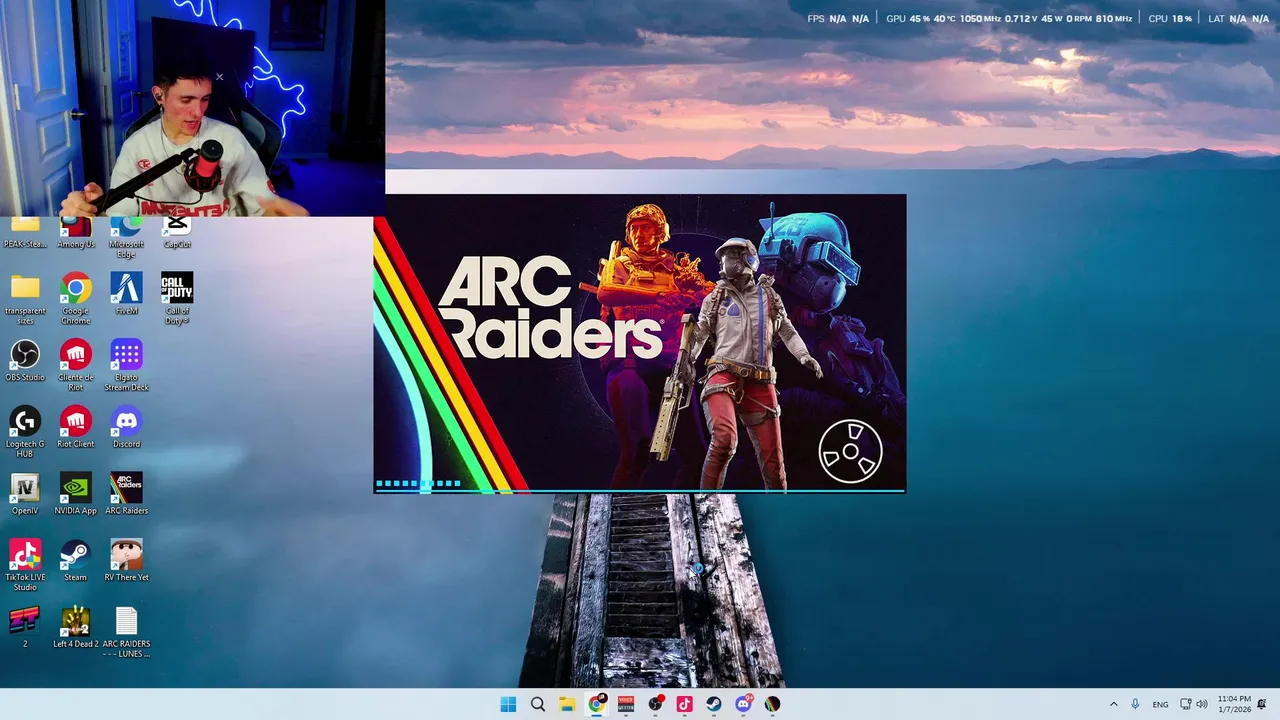Open the PEAK-Steam folder shortcut
The height and width of the screenshot is (720, 1280).
pyautogui.click(x=25, y=234)
